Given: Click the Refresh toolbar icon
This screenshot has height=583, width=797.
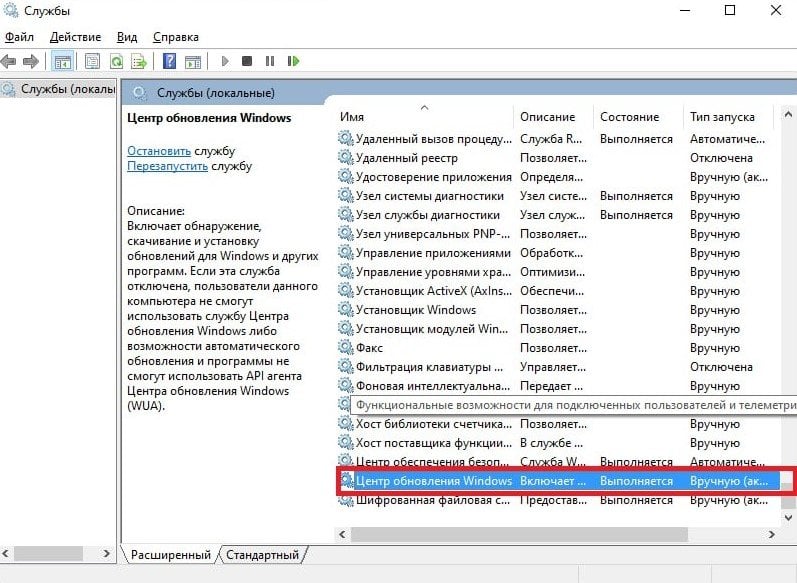Looking at the screenshot, I should [116, 62].
